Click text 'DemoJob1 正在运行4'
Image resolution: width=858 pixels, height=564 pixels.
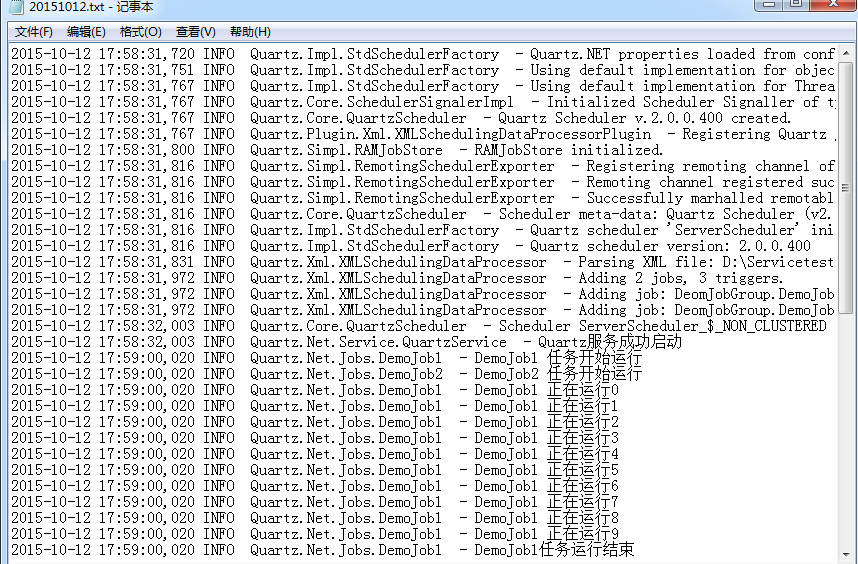tap(547, 454)
